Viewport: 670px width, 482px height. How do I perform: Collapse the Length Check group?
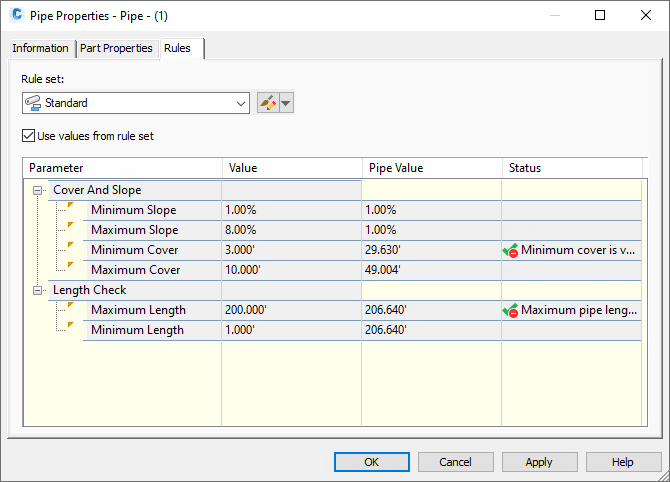pyautogui.click(x=38, y=290)
